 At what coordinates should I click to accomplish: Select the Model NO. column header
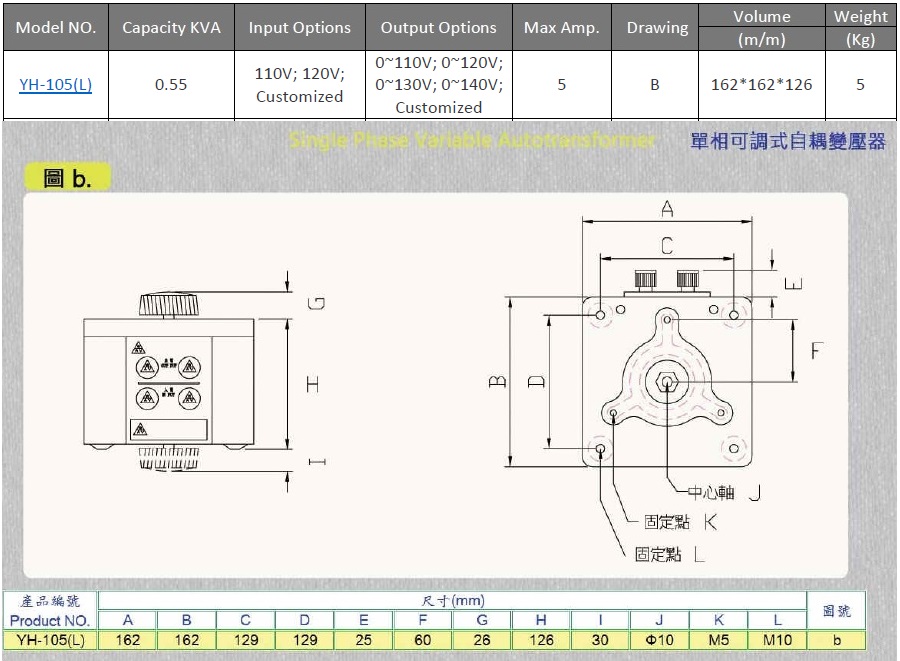coord(55,27)
